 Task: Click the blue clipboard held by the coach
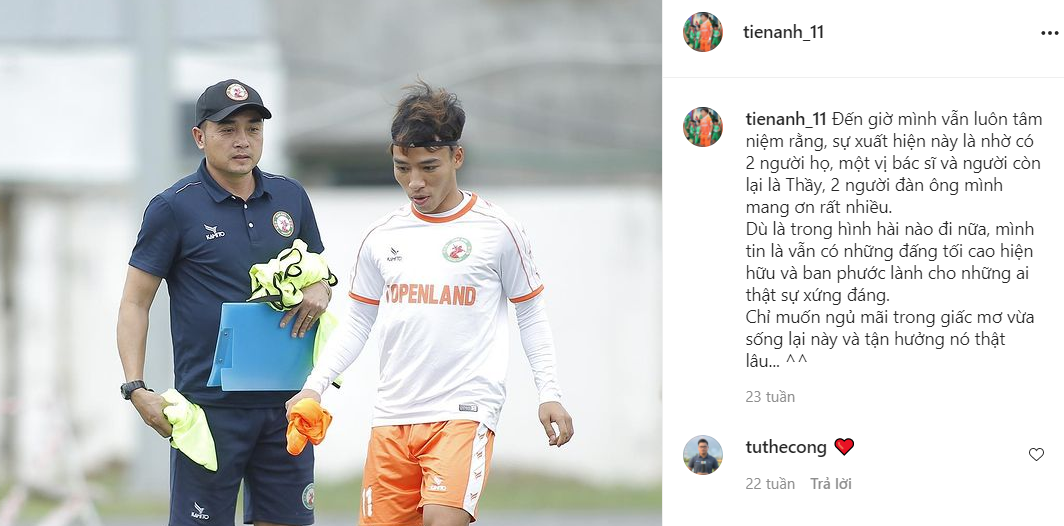pos(263,346)
